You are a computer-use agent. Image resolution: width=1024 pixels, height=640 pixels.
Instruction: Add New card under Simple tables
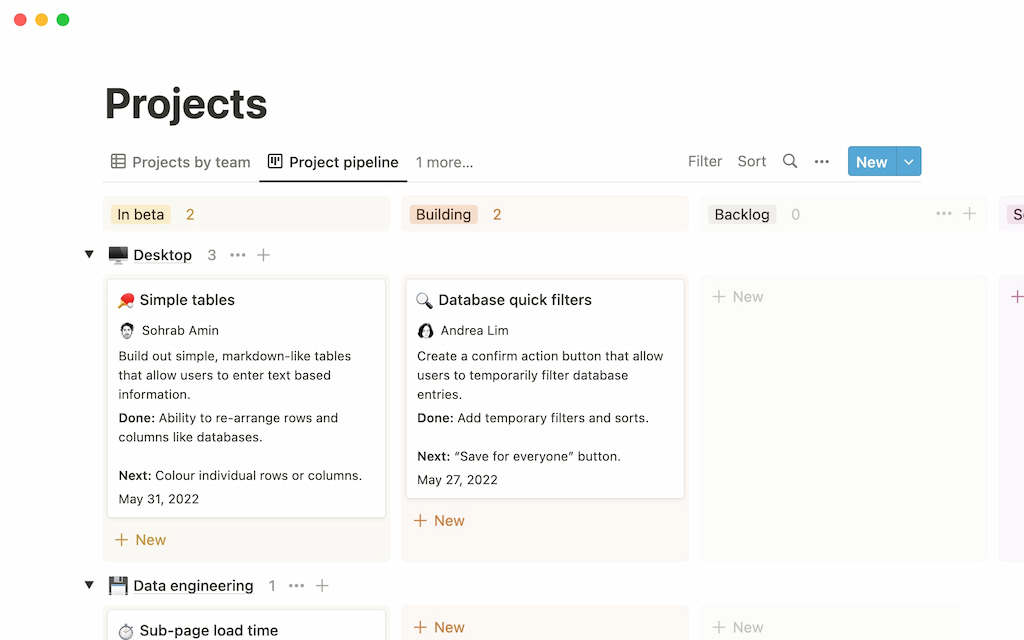click(140, 540)
